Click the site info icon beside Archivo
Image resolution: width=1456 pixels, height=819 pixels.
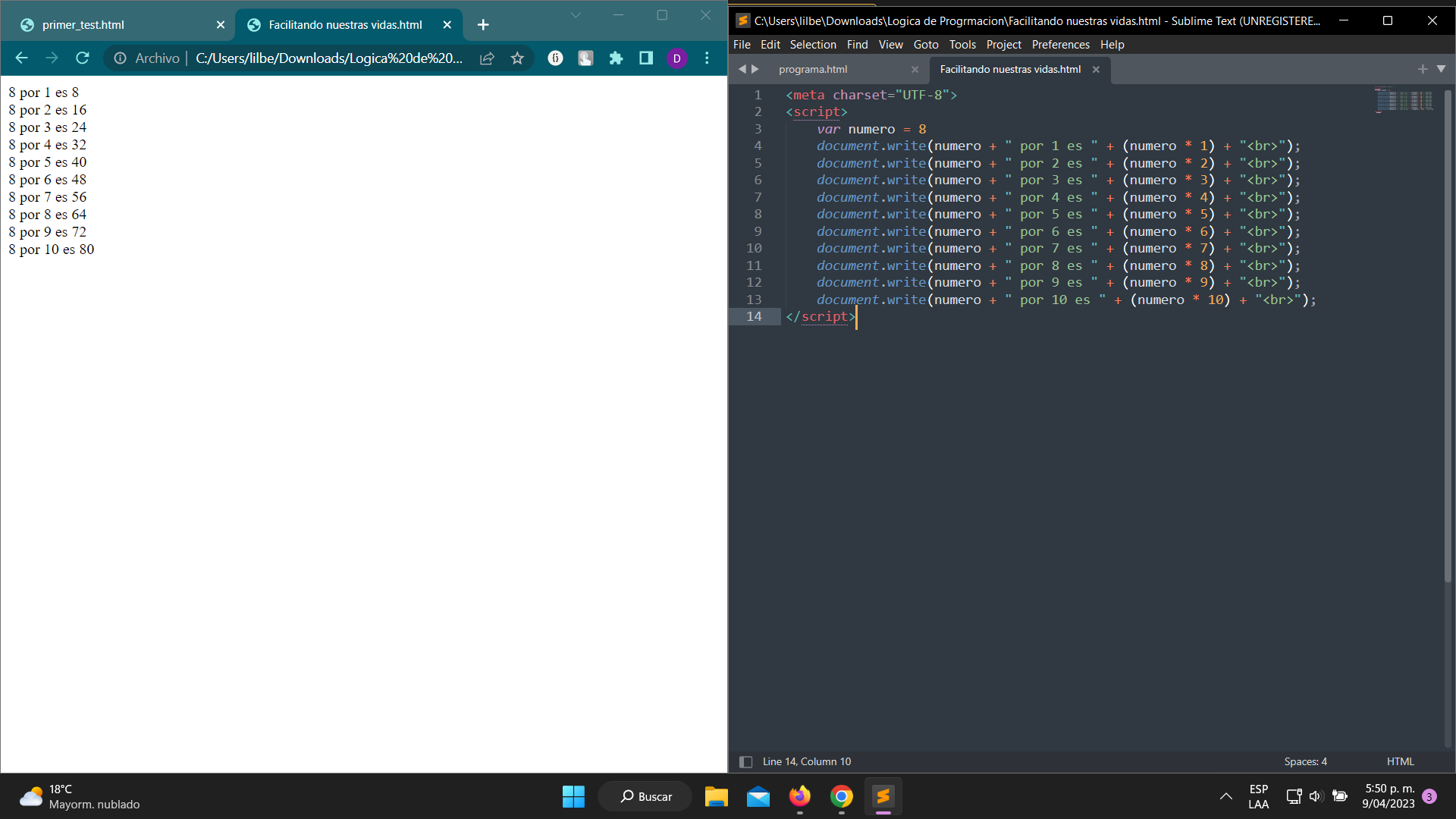[120, 58]
